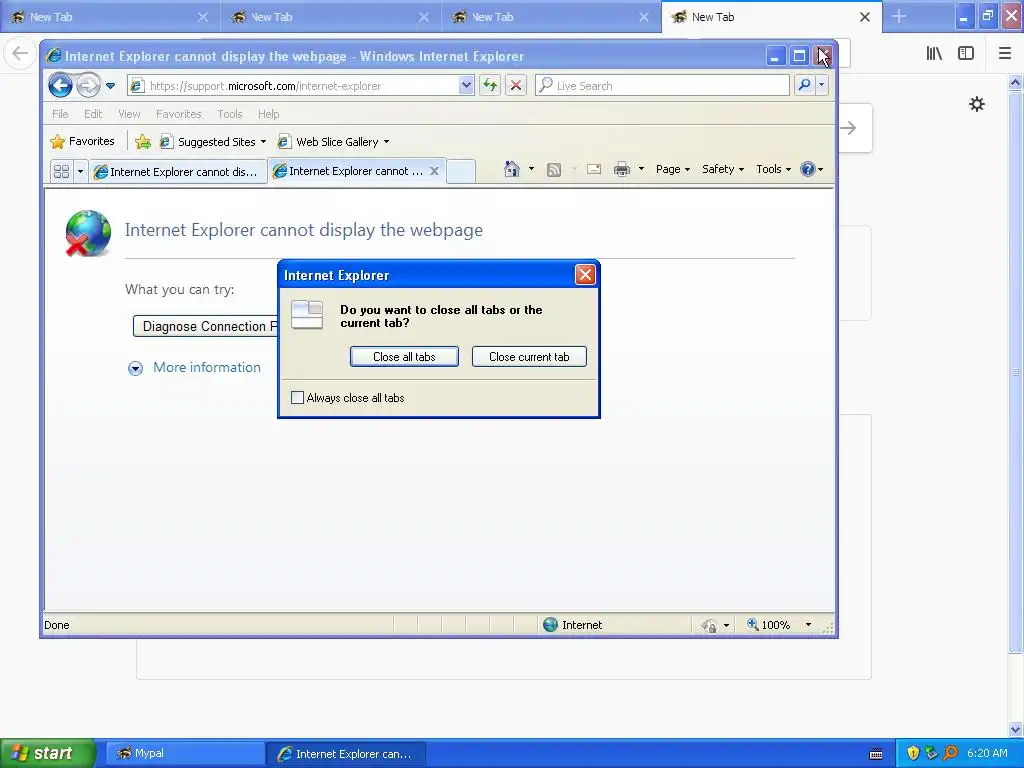1024x768 pixels.
Task: Click the Mypal page scrollbar down arrow
Action: pos(1015,729)
